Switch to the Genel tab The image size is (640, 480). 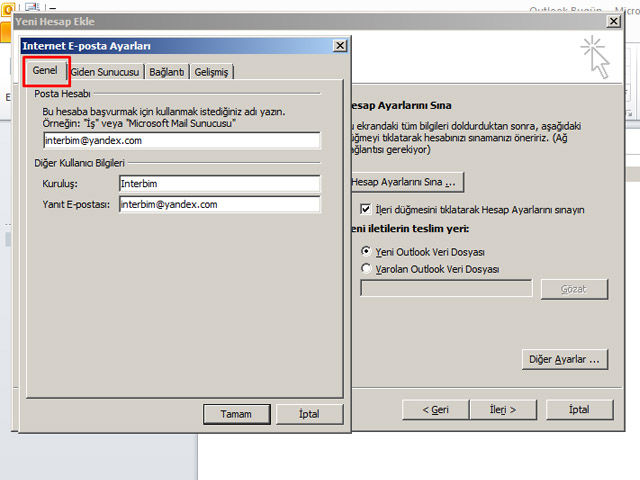point(45,71)
